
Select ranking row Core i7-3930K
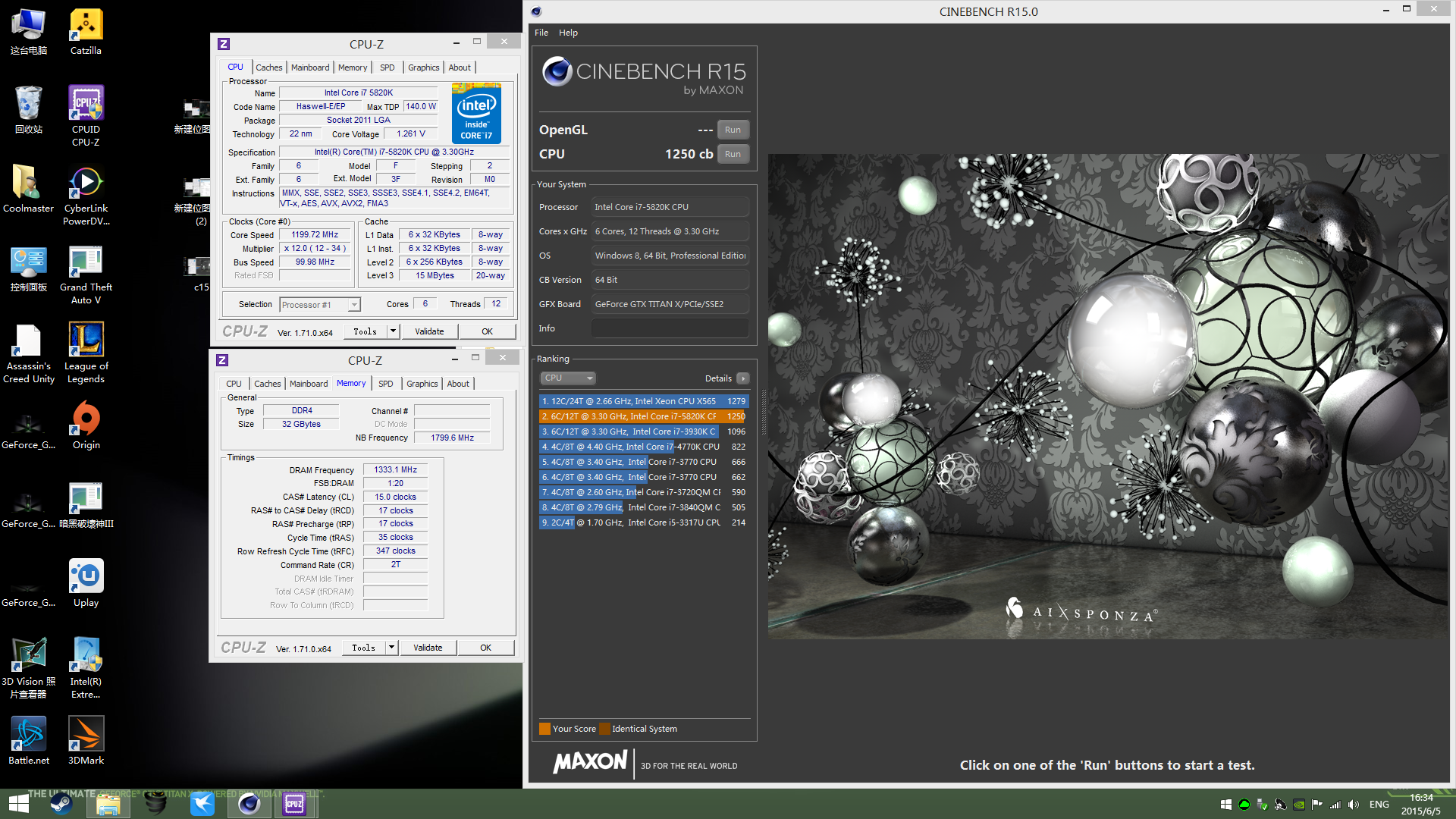643,431
